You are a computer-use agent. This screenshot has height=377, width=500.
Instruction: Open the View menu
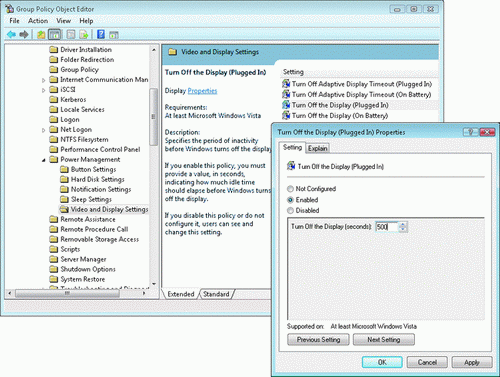click(63, 21)
